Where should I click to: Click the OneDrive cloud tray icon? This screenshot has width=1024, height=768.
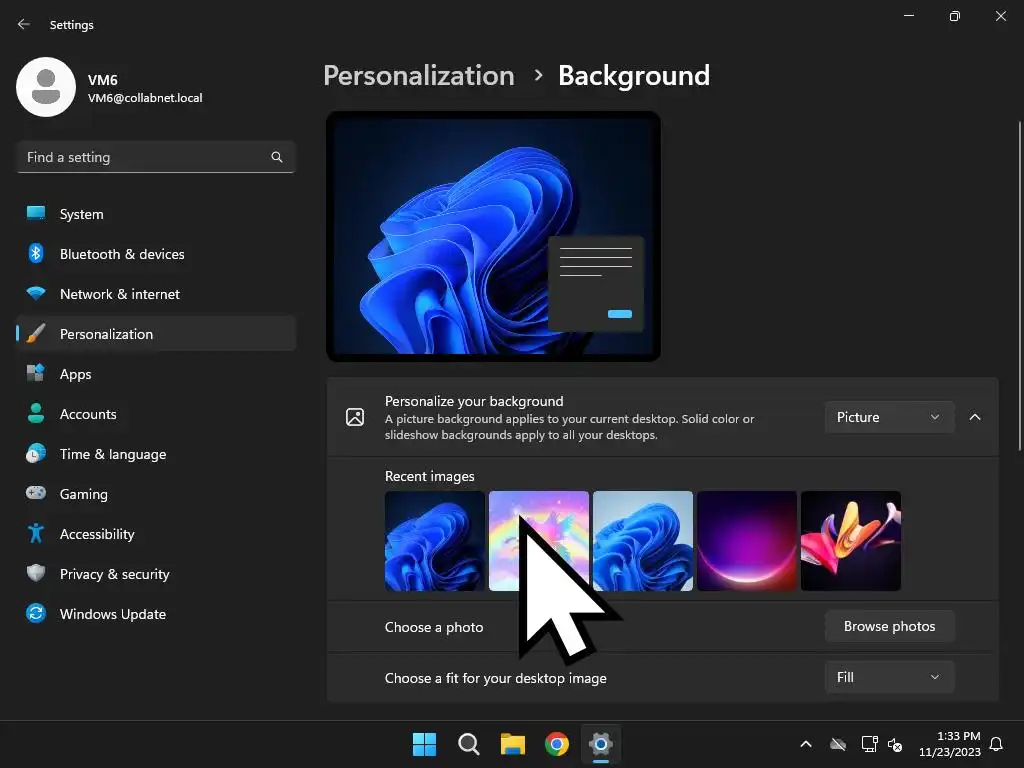tap(838, 744)
